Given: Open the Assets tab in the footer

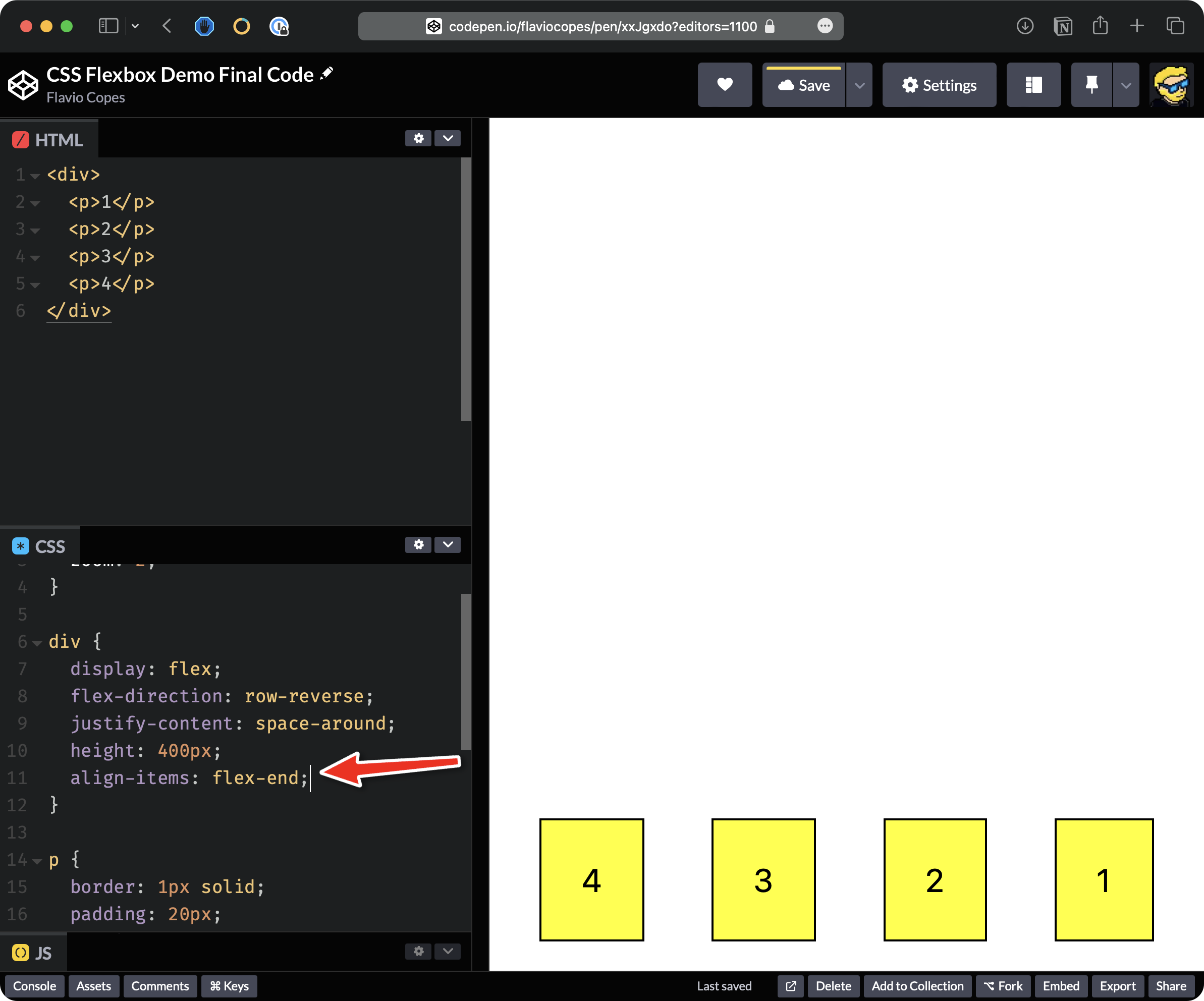Looking at the screenshot, I should point(93,986).
